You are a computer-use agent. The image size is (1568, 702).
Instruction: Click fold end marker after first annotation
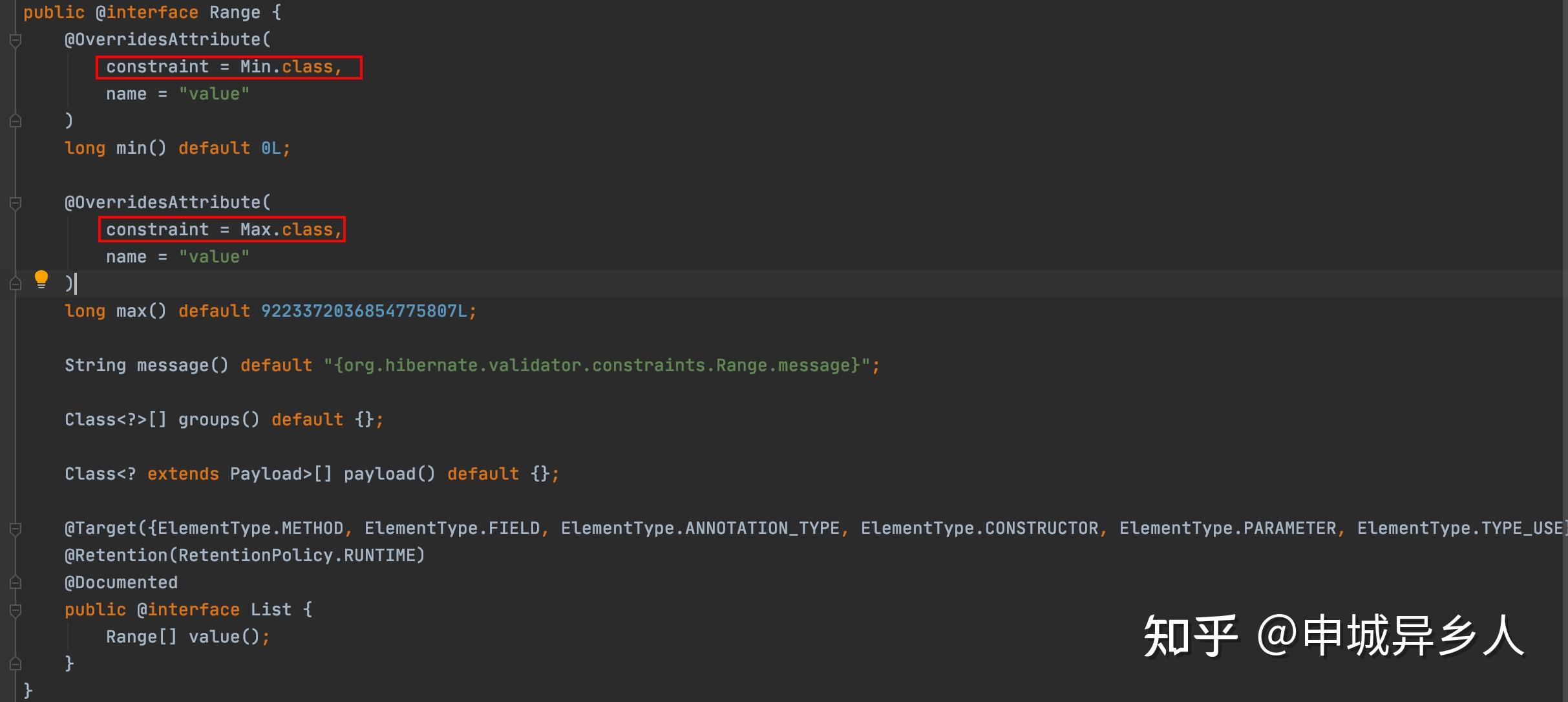[x=16, y=121]
